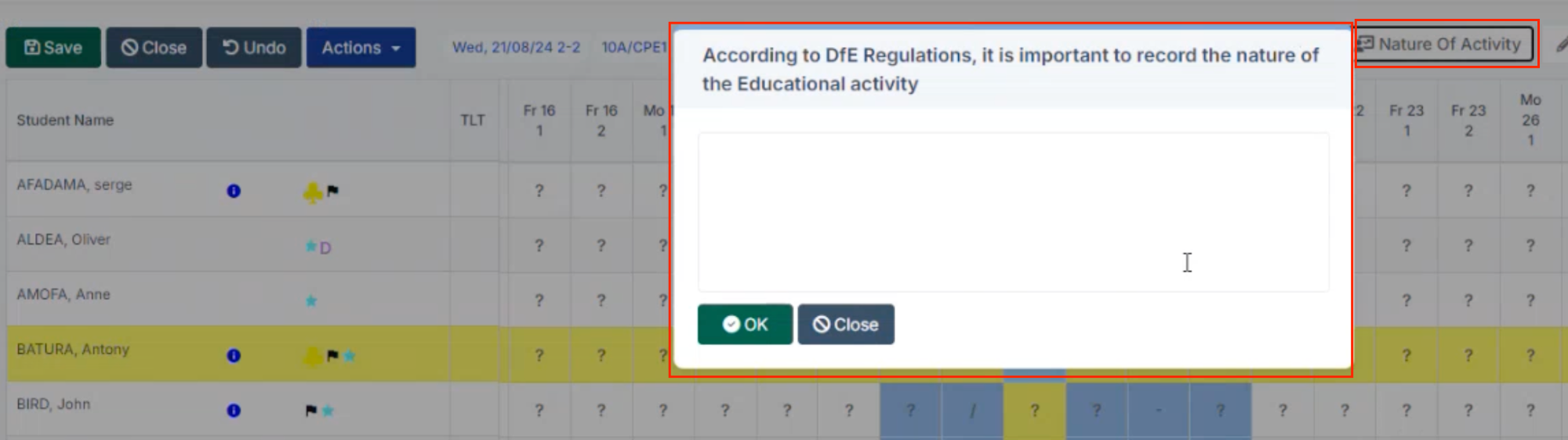Click the info icon beside BATURA, Antony
Screen dimensions: 1568x440
[x=234, y=355]
